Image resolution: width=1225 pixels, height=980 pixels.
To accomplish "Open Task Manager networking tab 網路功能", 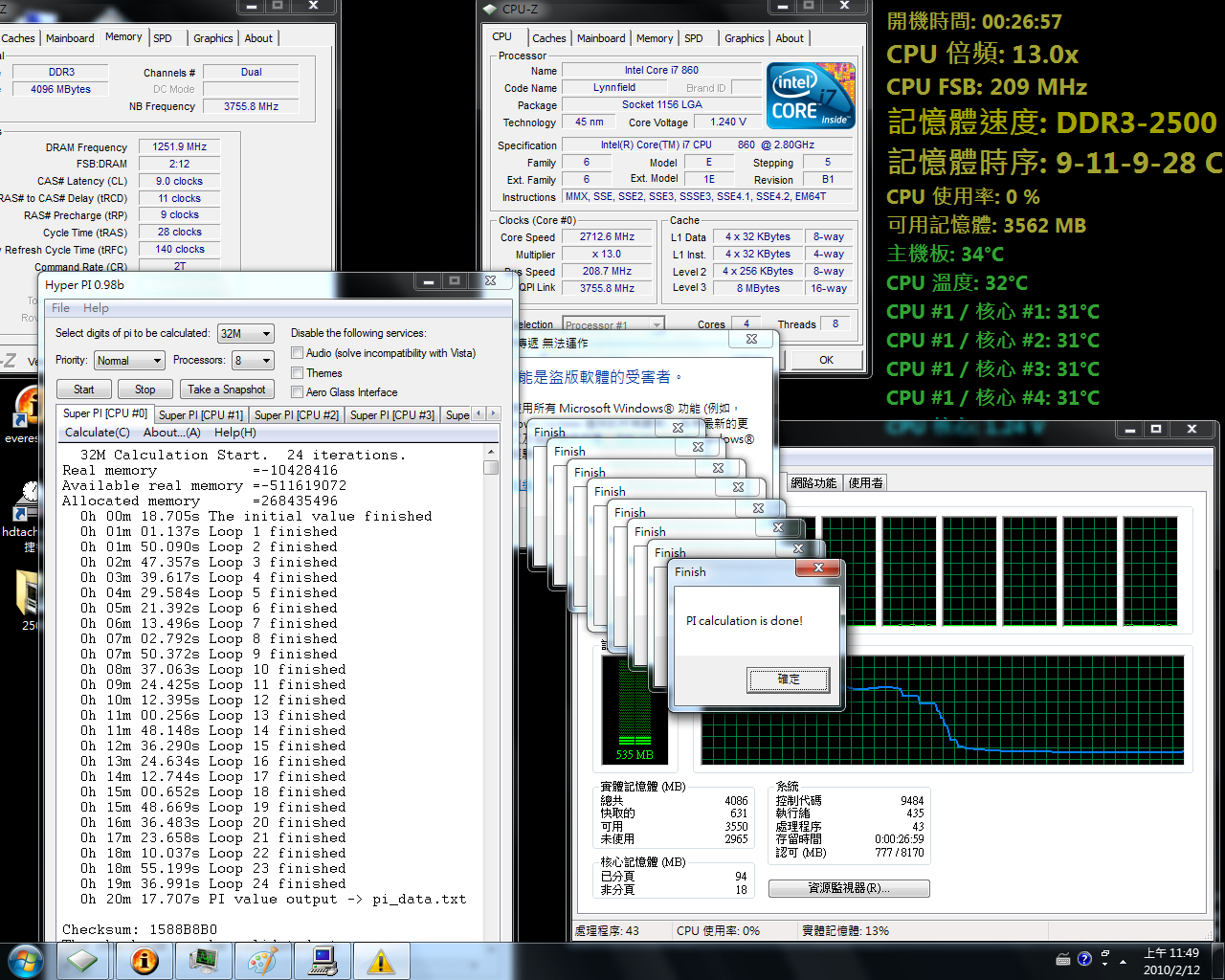I will pyautogui.click(x=813, y=483).
